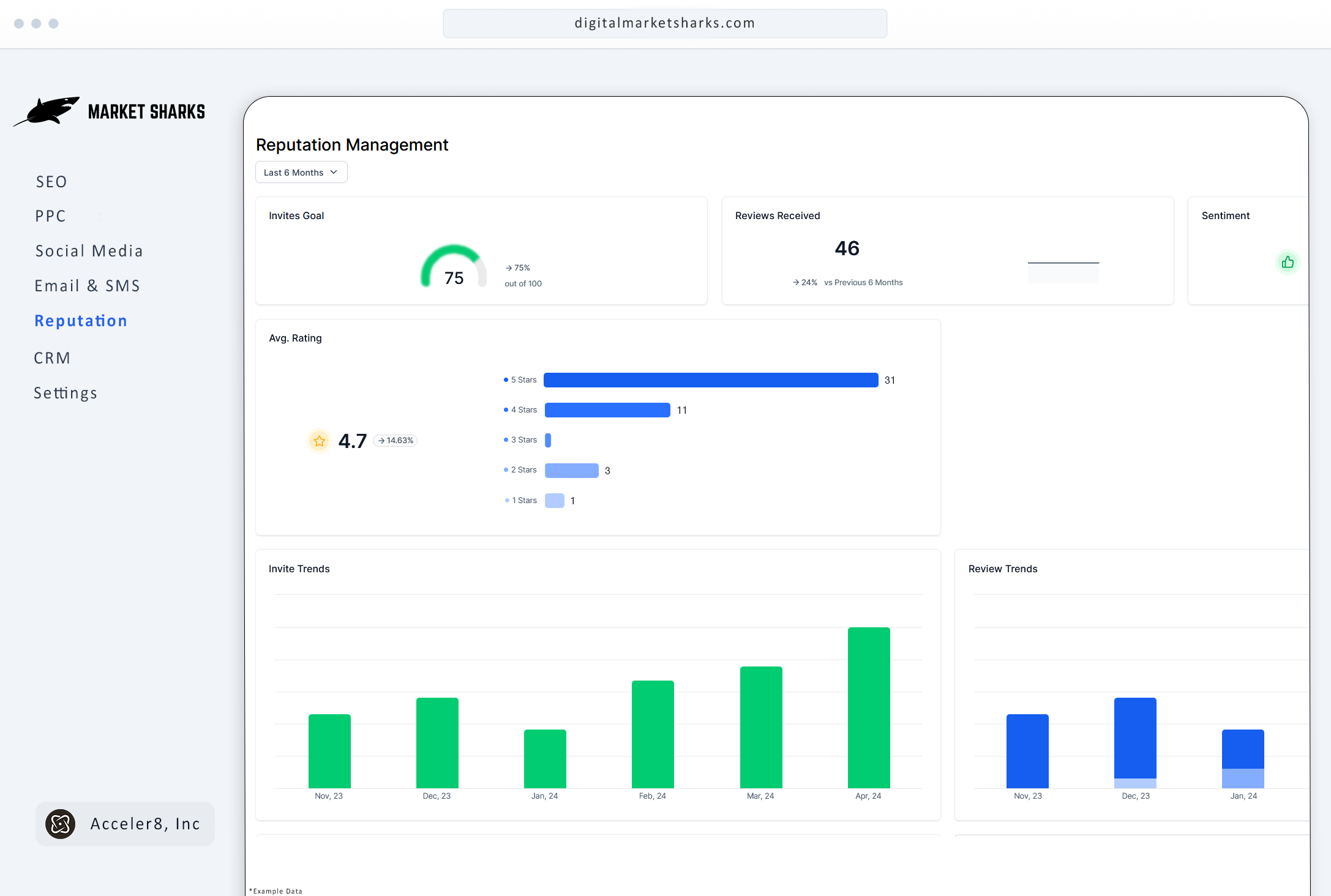
Task: Click the 5 Stars legend dot marker
Action: [505, 379]
